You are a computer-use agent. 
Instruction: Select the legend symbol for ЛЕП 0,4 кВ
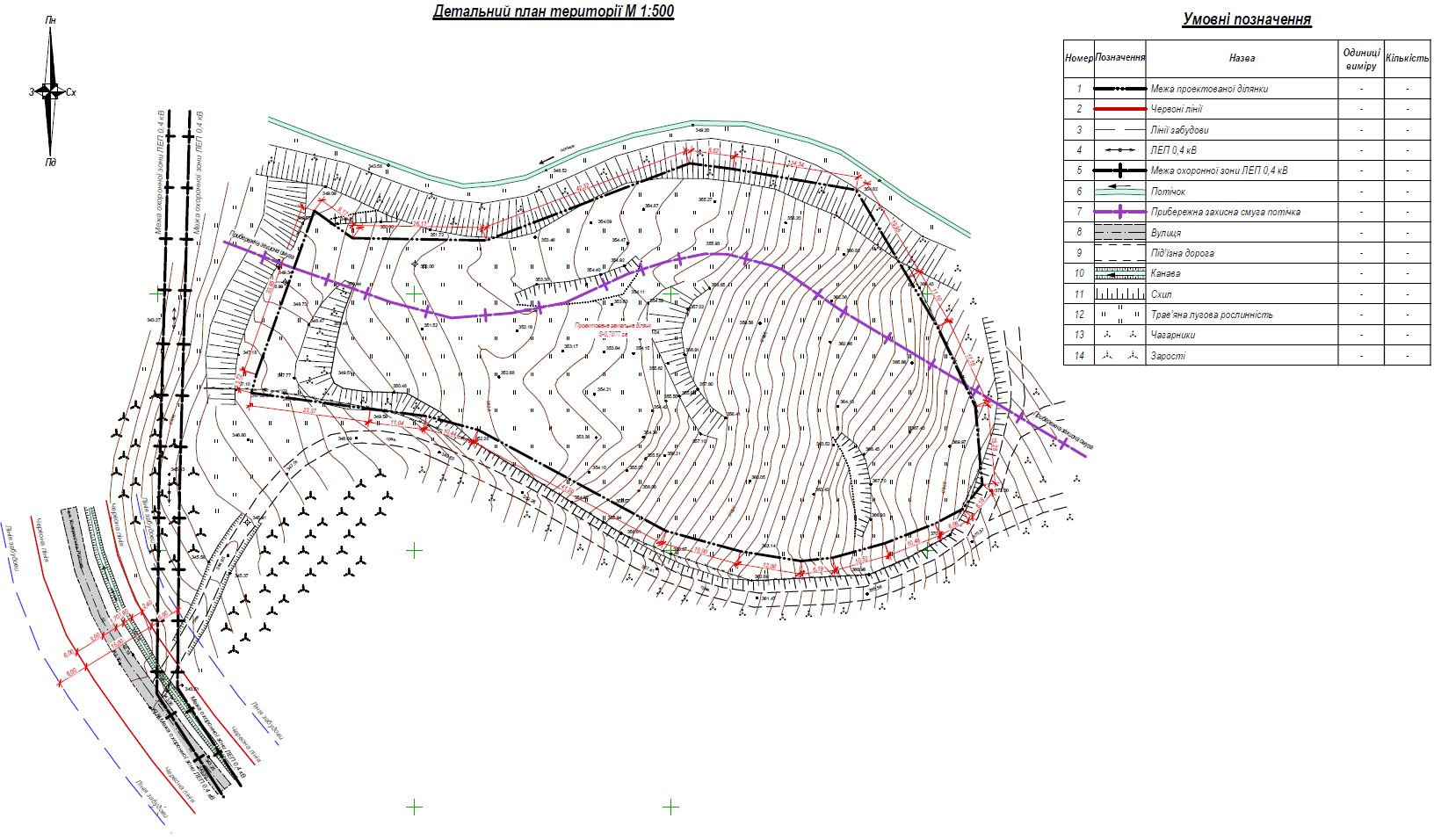coord(1119,150)
